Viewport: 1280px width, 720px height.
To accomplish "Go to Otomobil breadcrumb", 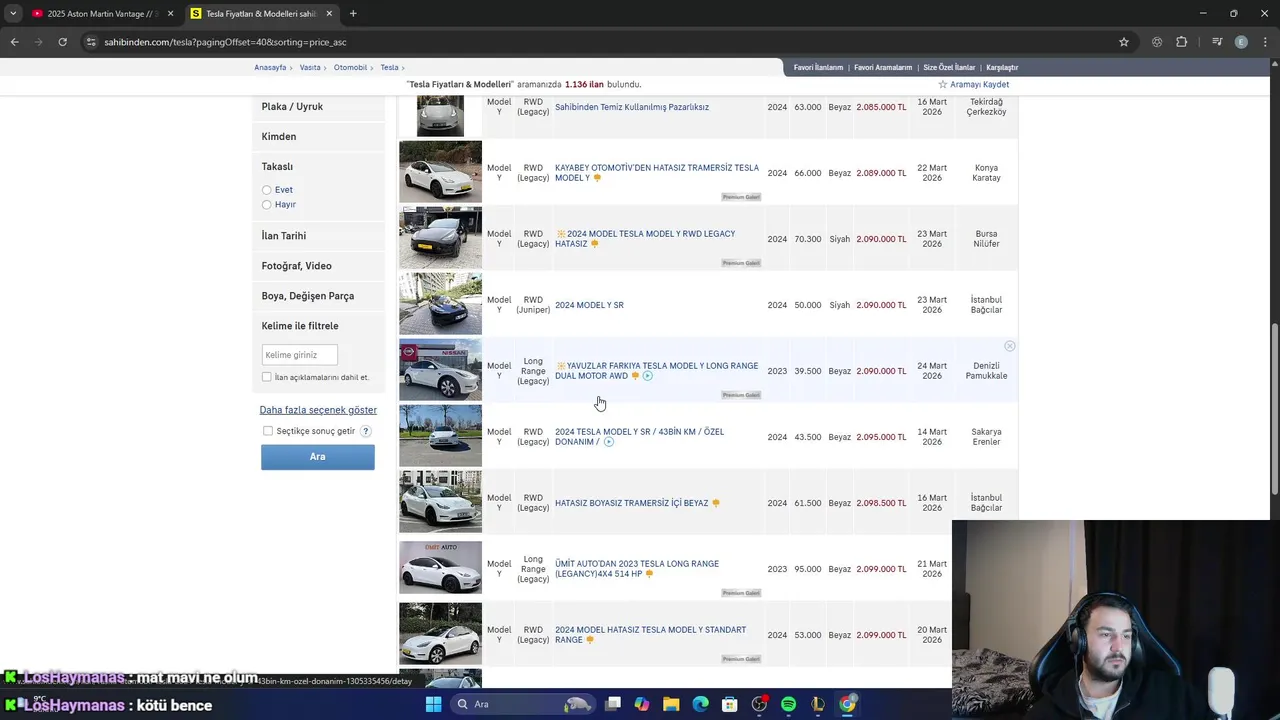I will [x=351, y=67].
